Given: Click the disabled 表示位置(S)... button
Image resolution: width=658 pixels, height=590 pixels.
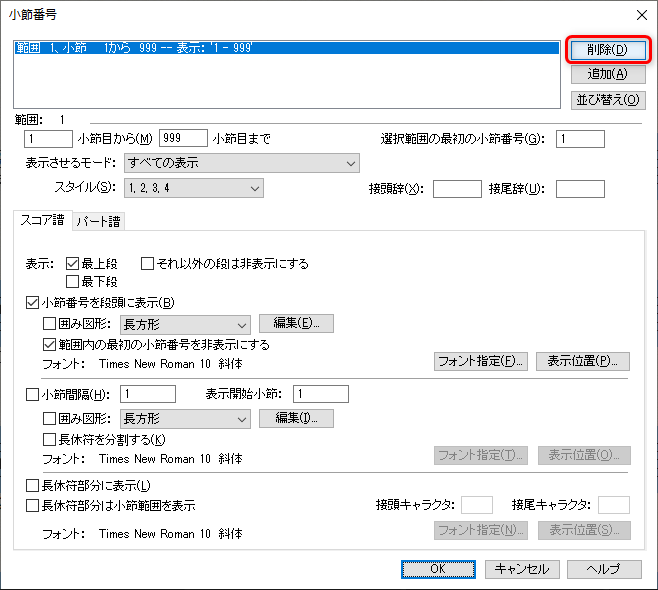Looking at the screenshot, I should pos(584,530).
